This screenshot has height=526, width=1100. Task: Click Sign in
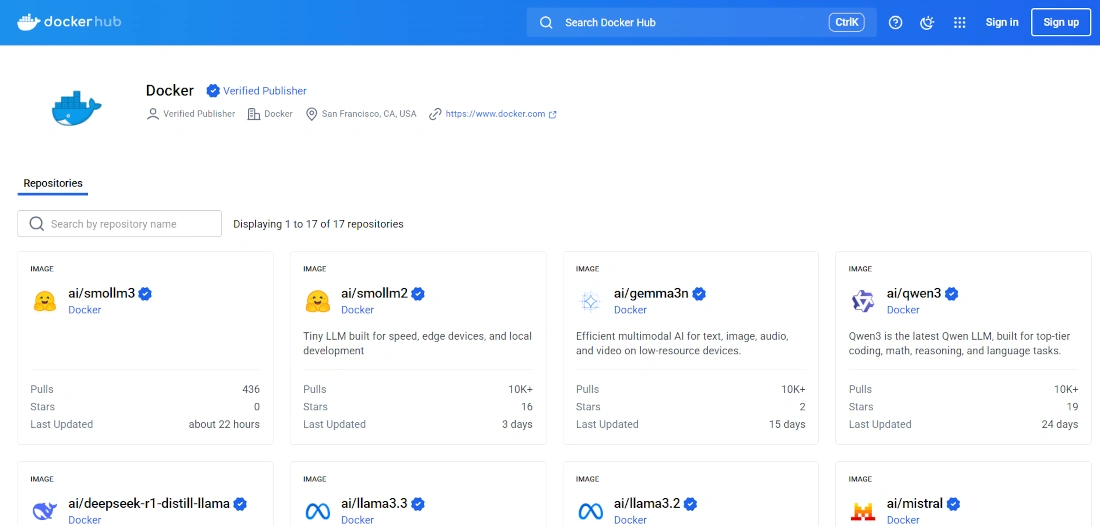click(1002, 22)
